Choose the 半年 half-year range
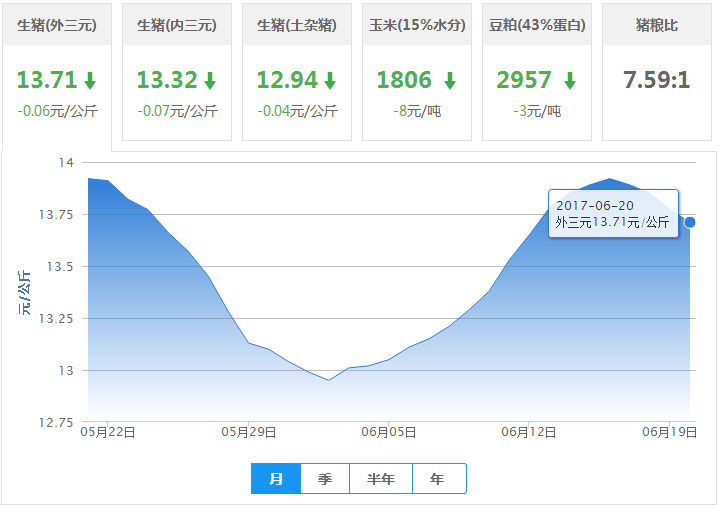 [x=381, y=479]
